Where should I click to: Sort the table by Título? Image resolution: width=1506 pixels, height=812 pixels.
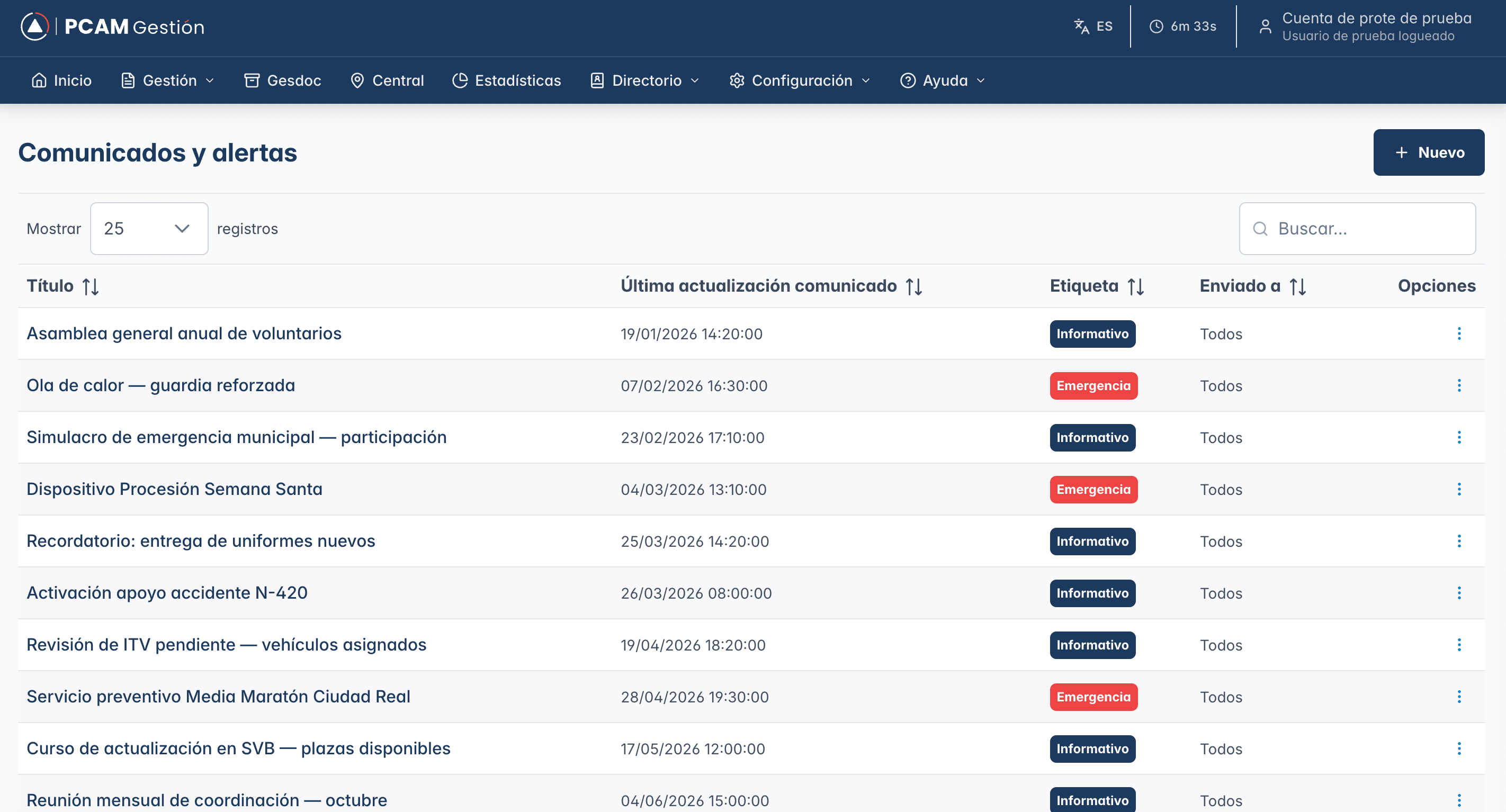(x=91, y=286)
